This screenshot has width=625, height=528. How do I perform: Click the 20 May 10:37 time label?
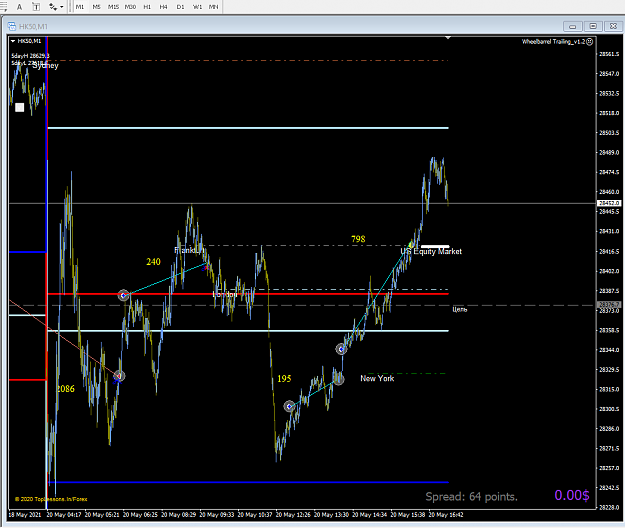point(255,515)
